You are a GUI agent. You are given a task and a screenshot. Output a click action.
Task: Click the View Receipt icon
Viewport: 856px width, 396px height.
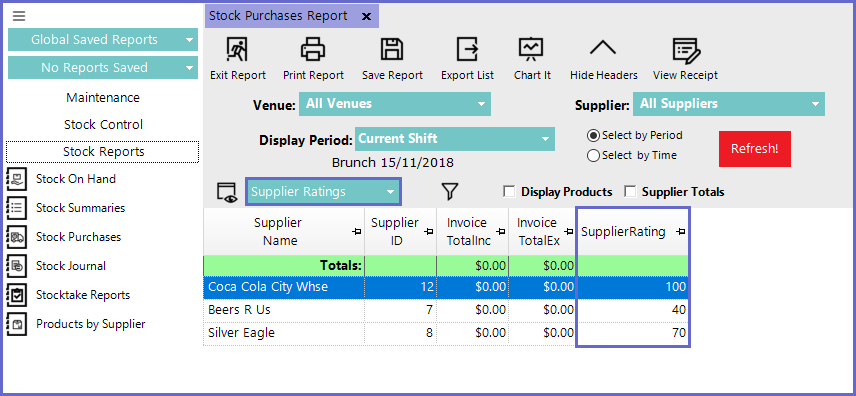pyautogui.click(x=686, y=50)
